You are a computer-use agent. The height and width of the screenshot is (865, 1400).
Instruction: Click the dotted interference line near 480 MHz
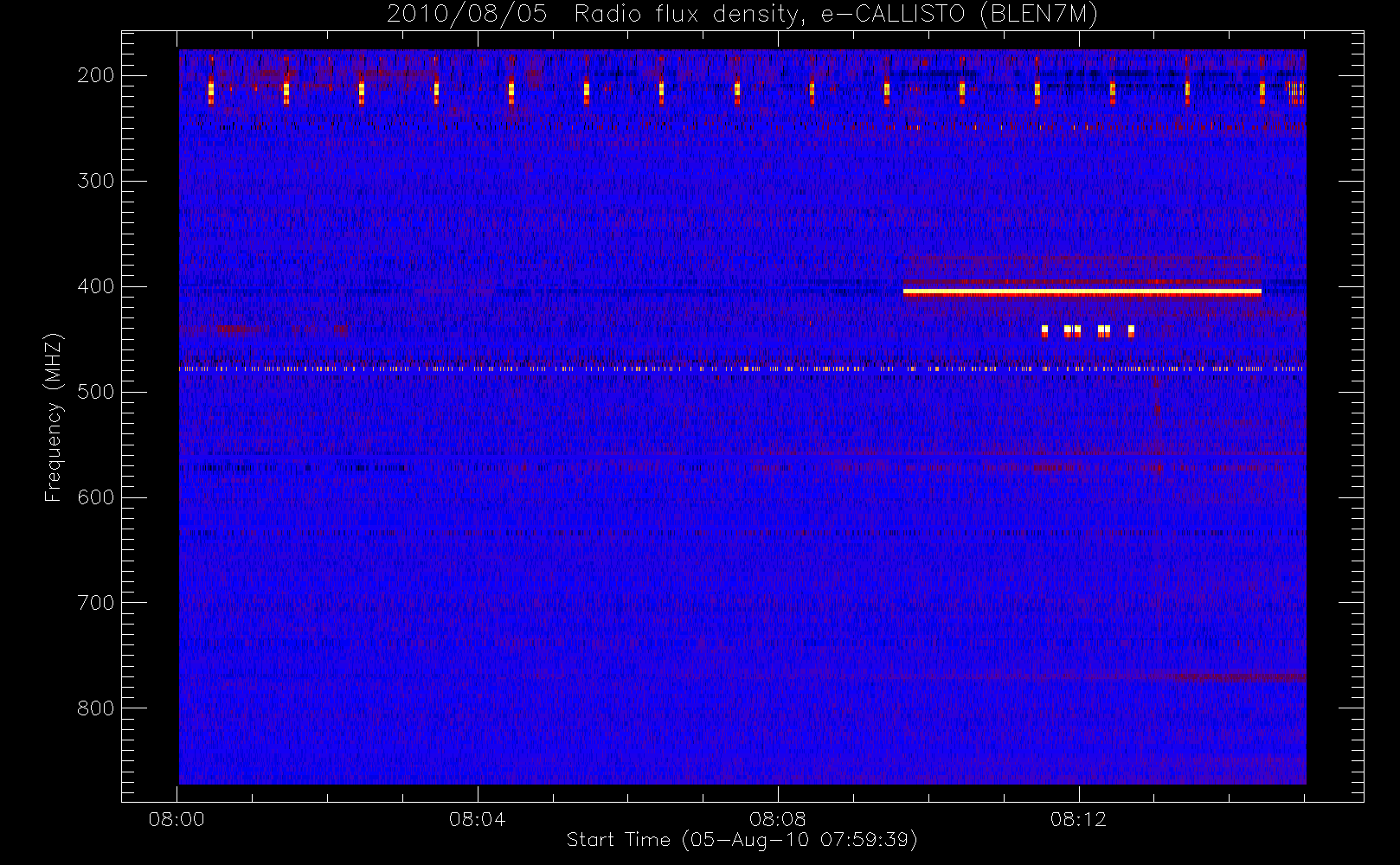(742, 368)
